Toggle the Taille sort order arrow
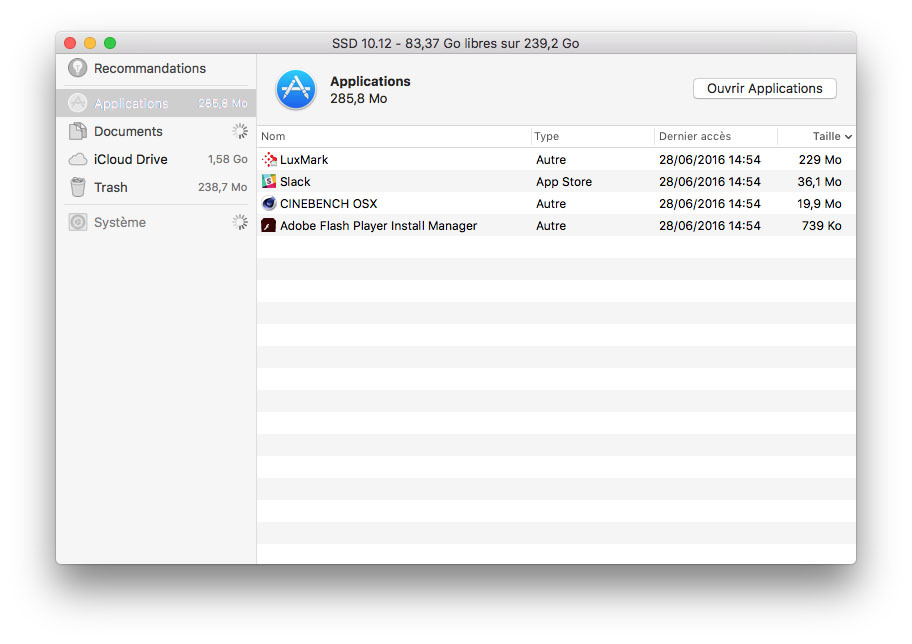The height and width of the screenshot is (644, 912). 848,137
